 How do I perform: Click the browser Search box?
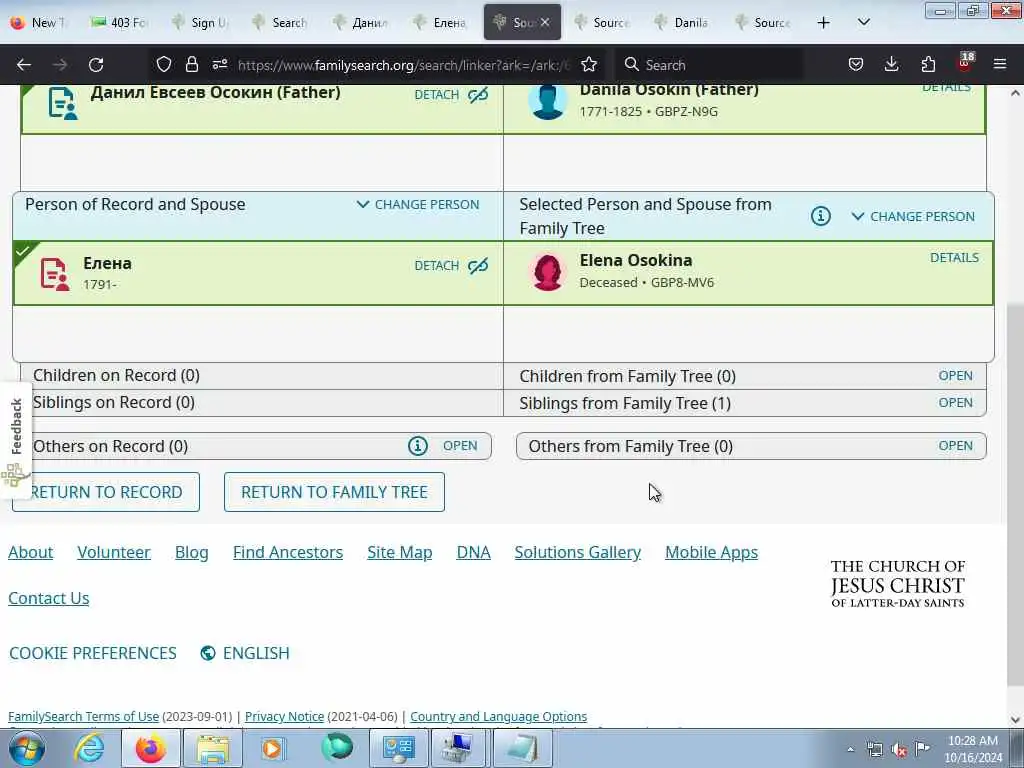click(x=712, y=65)
